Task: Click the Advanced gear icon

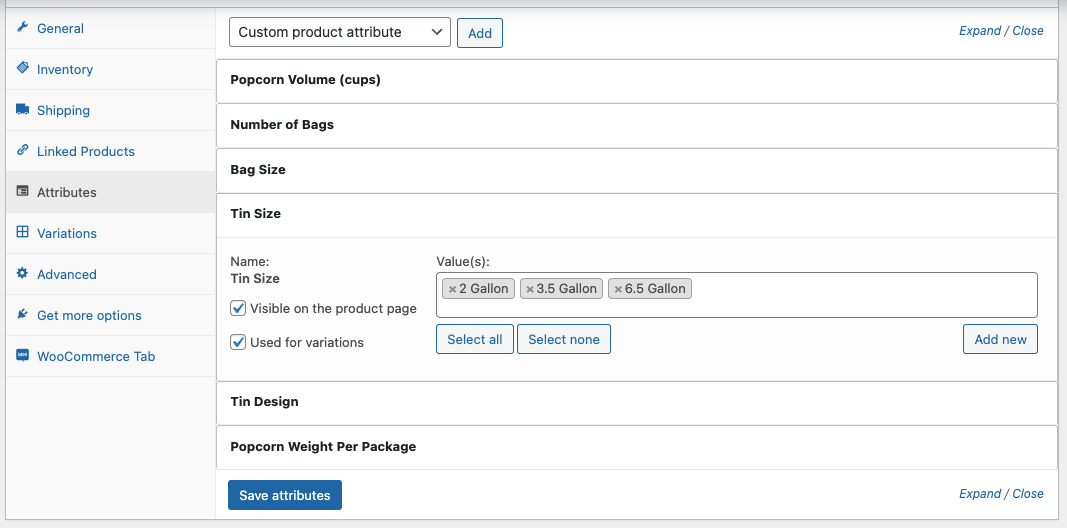Action: pos(22,274)
